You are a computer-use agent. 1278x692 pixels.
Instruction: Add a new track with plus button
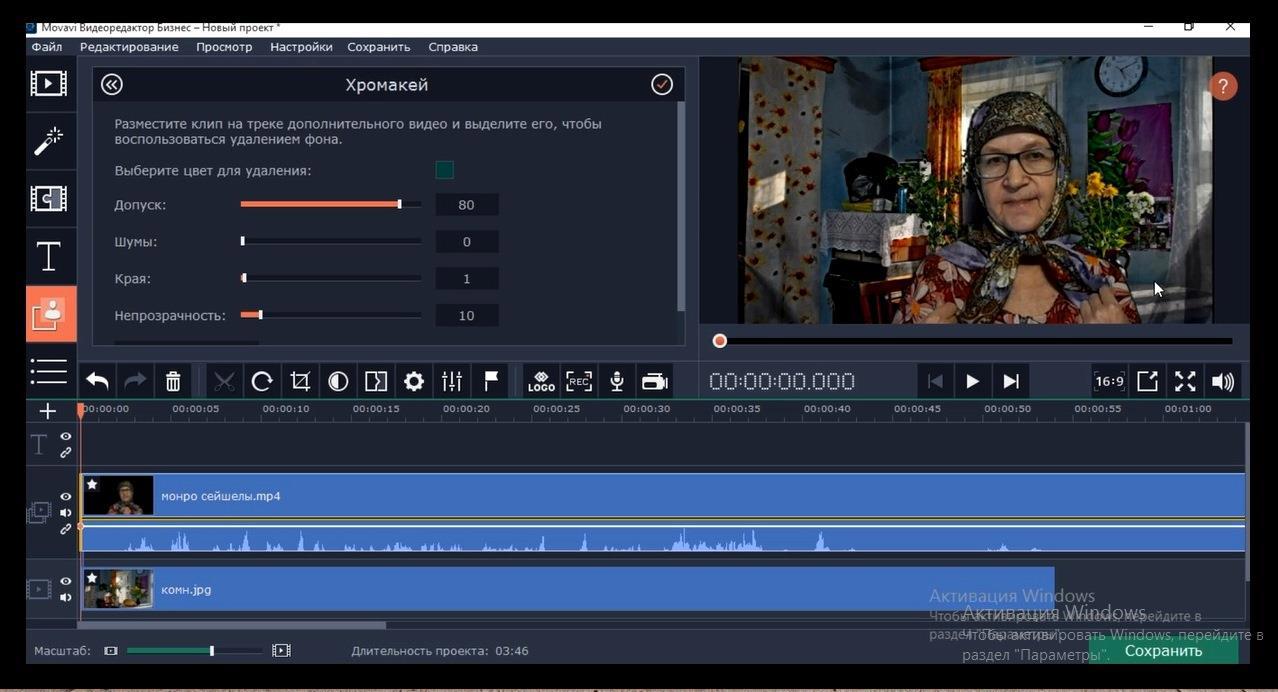(47, 411)
